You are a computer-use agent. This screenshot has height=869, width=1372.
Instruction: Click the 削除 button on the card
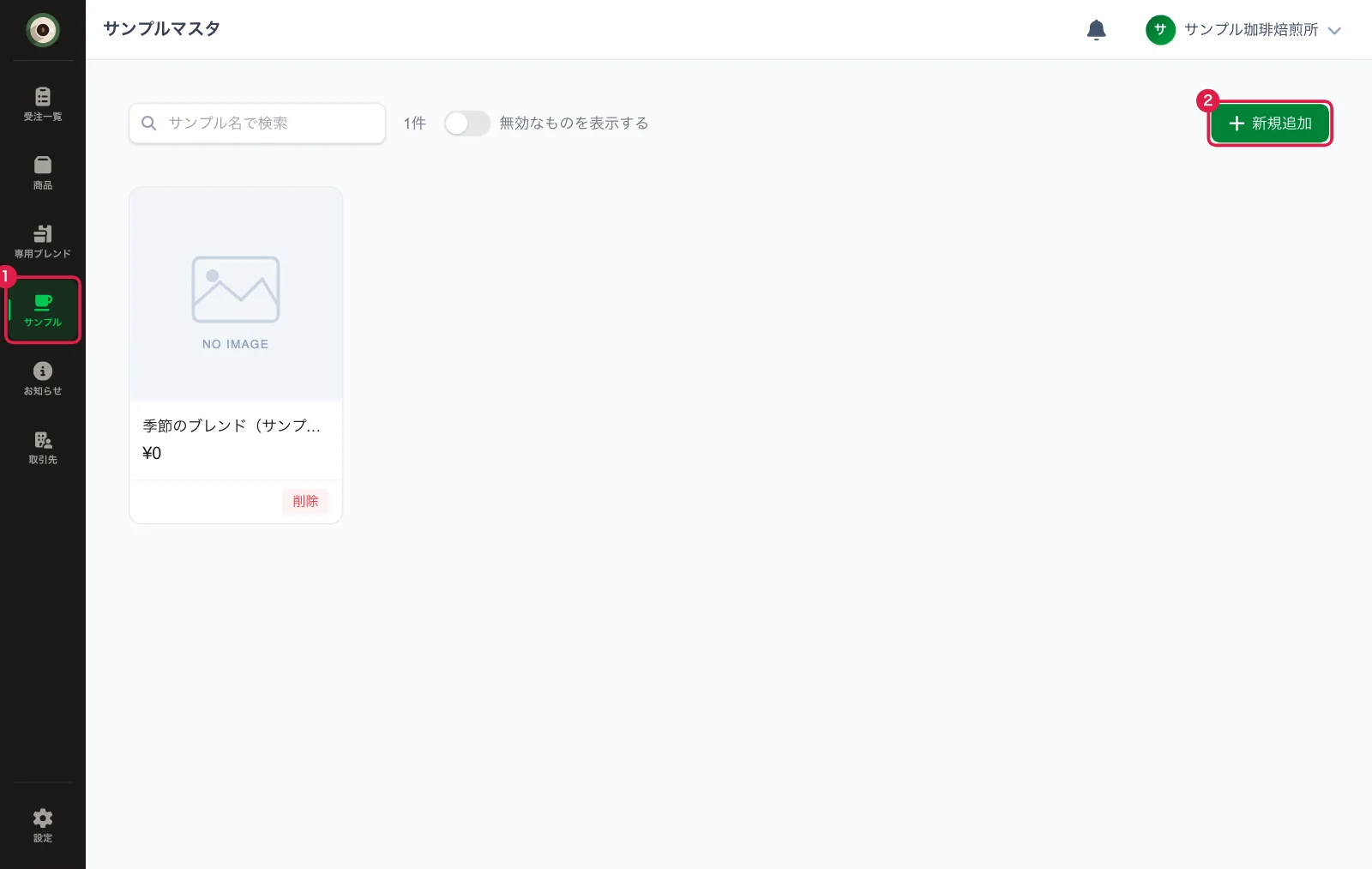[x=305, y=501]
